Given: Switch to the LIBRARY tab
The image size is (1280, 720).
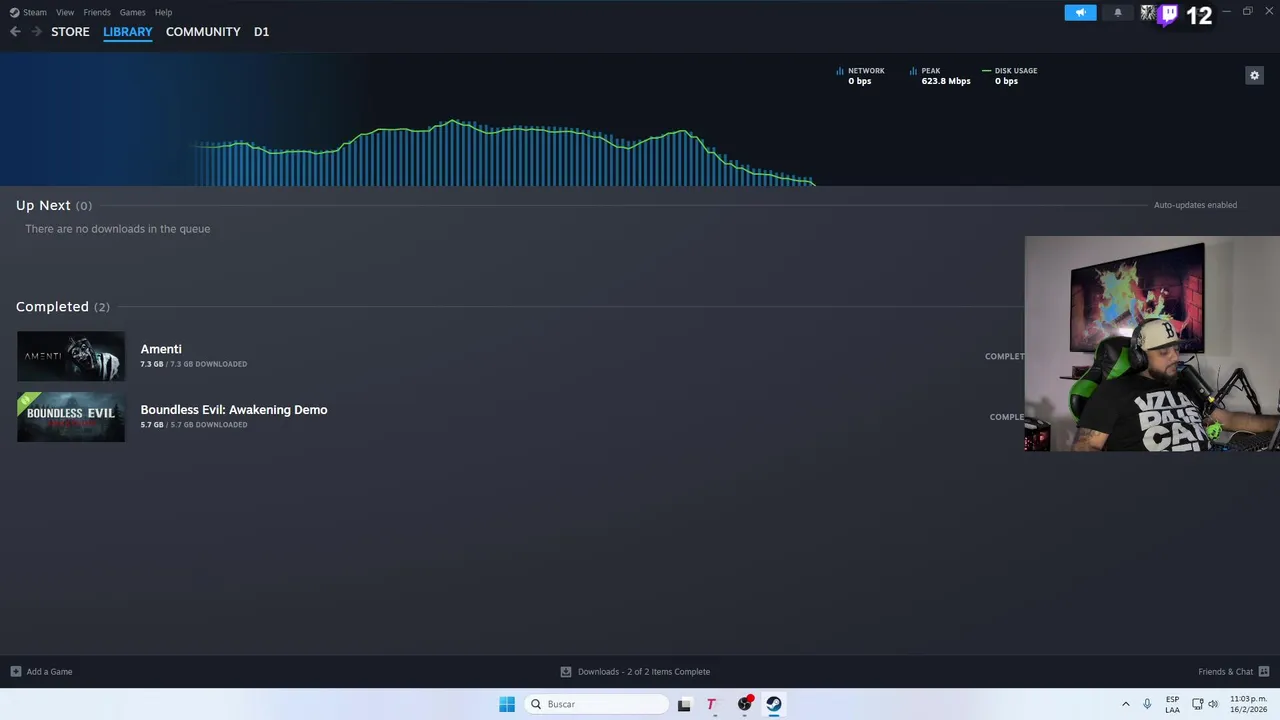Looking at the screenshot, I should click(x=128, y=32).
